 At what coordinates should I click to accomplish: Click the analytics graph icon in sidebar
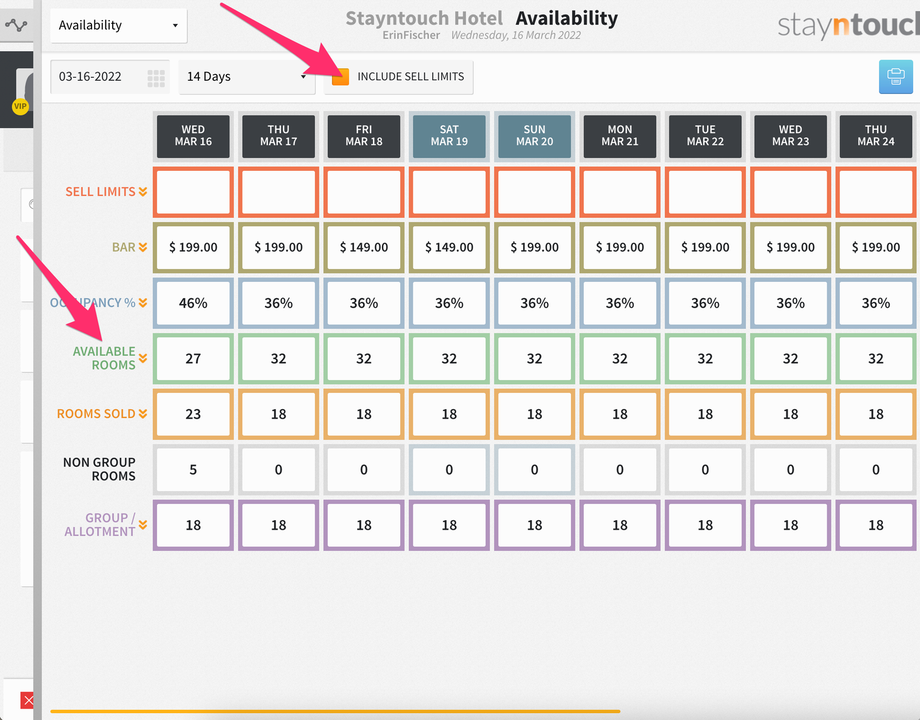[16, 25]
